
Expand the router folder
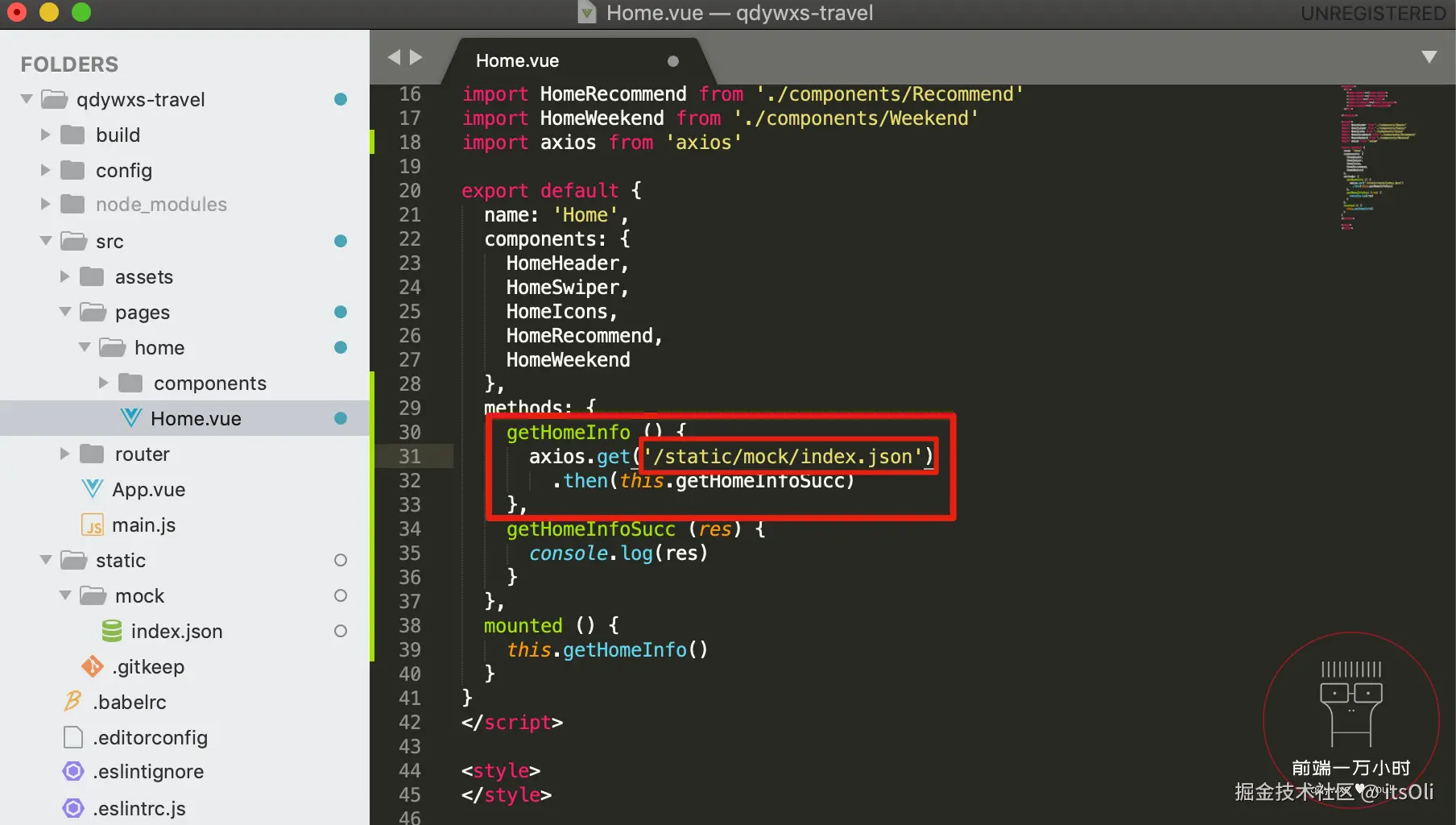tap(65, 454)
